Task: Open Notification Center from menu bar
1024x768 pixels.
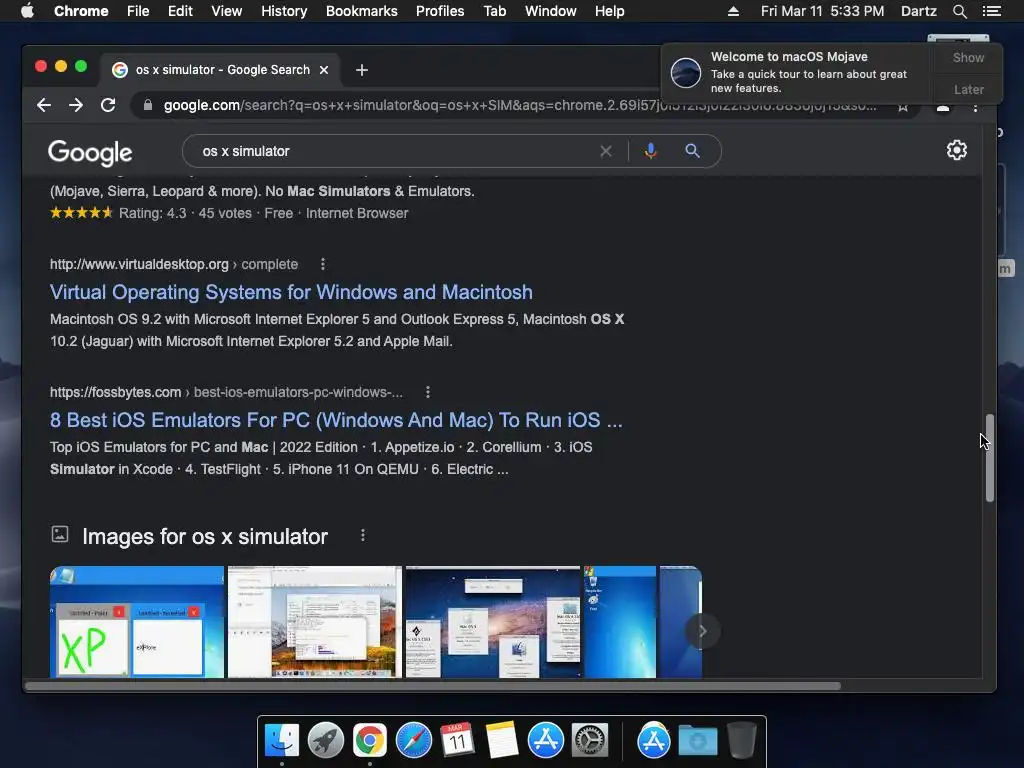Action: pyautogui.click(x=991, y=11)
